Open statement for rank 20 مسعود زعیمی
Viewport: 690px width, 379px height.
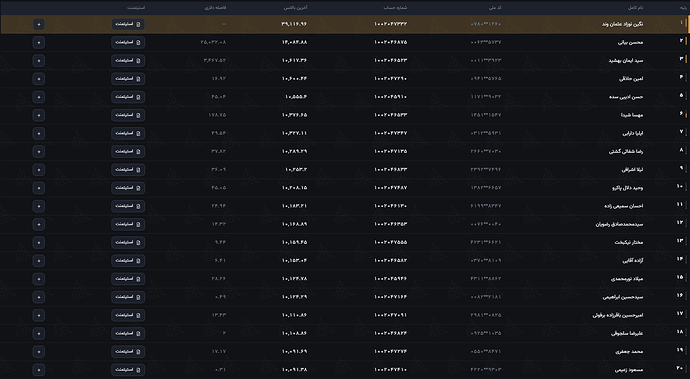tap(128, 370)
